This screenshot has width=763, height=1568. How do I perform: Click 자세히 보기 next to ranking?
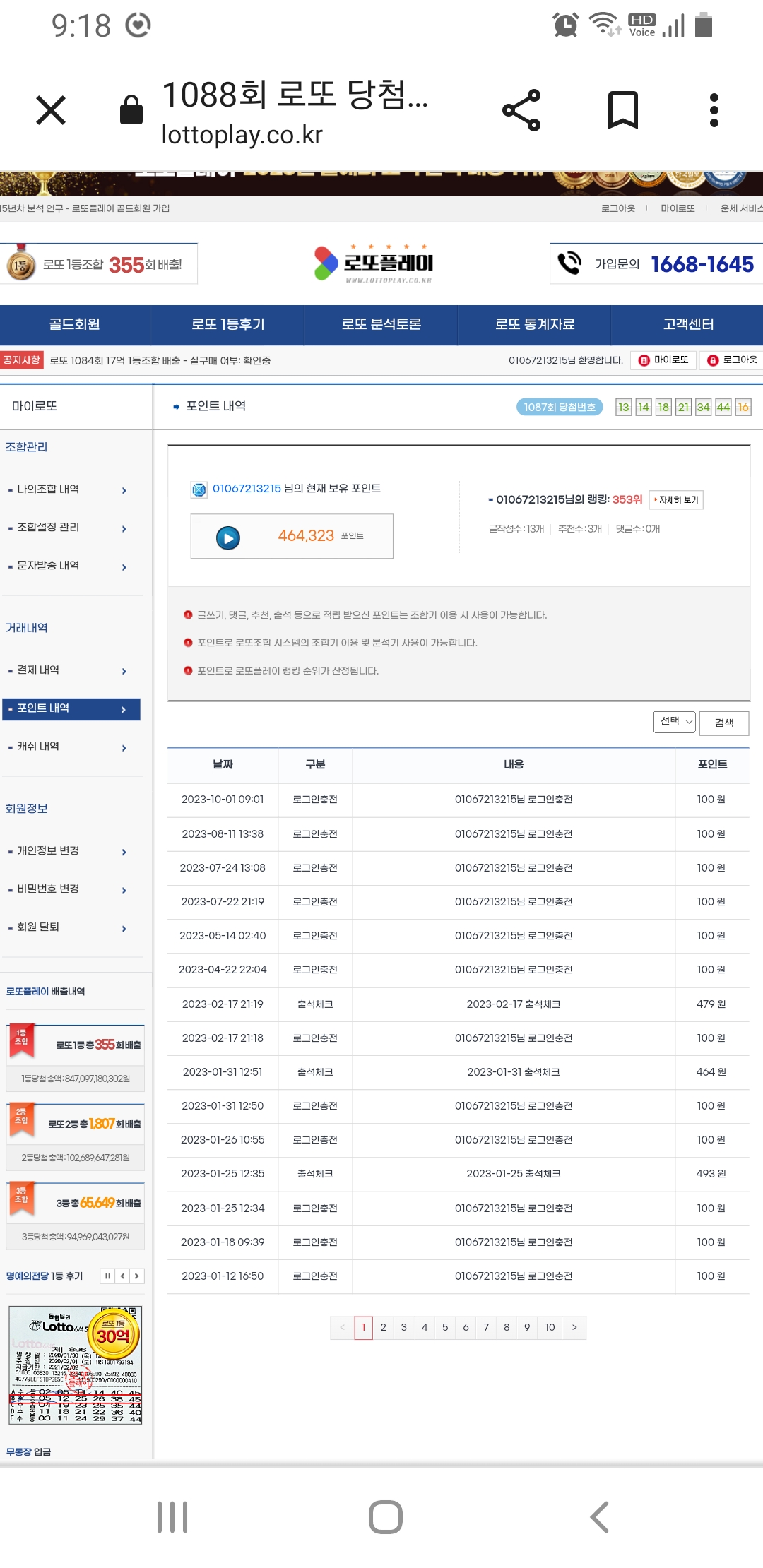pos(676,500)
